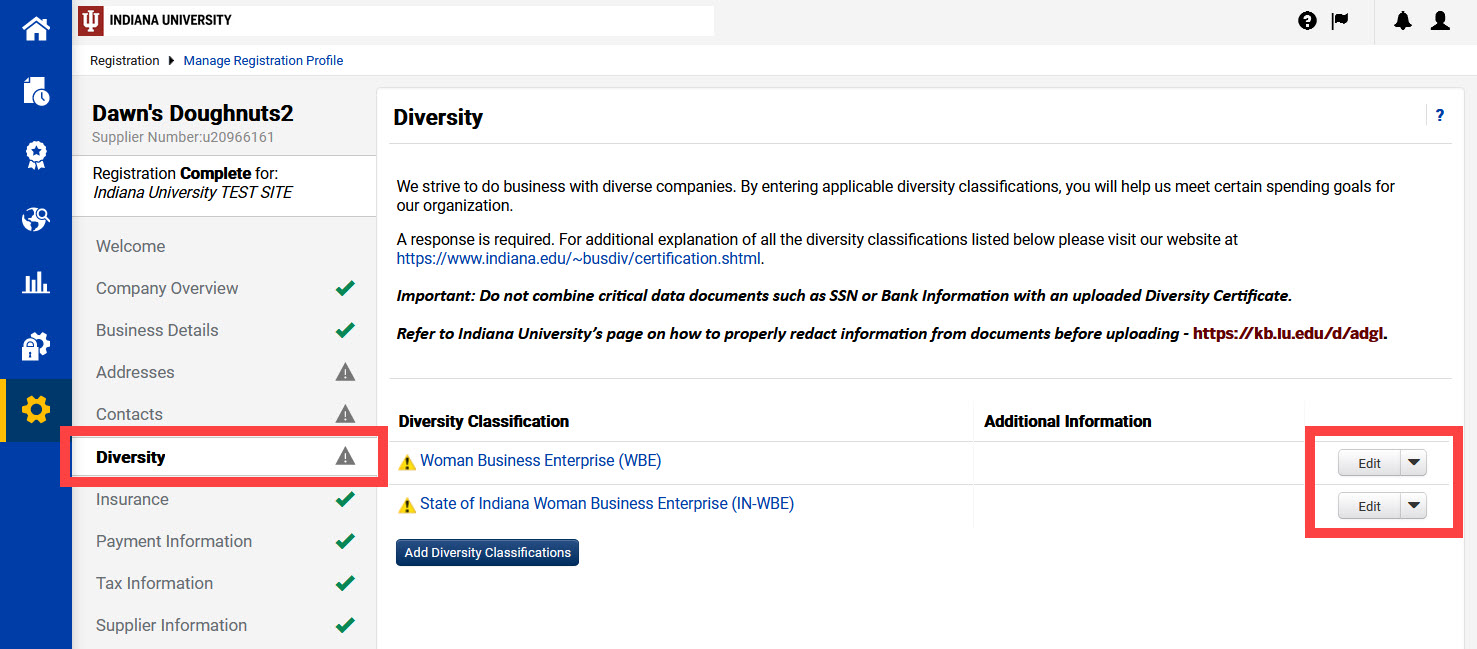Click the Diversity page help question mark
The width and height of the screenshot is (1477, 649).
1440,115
